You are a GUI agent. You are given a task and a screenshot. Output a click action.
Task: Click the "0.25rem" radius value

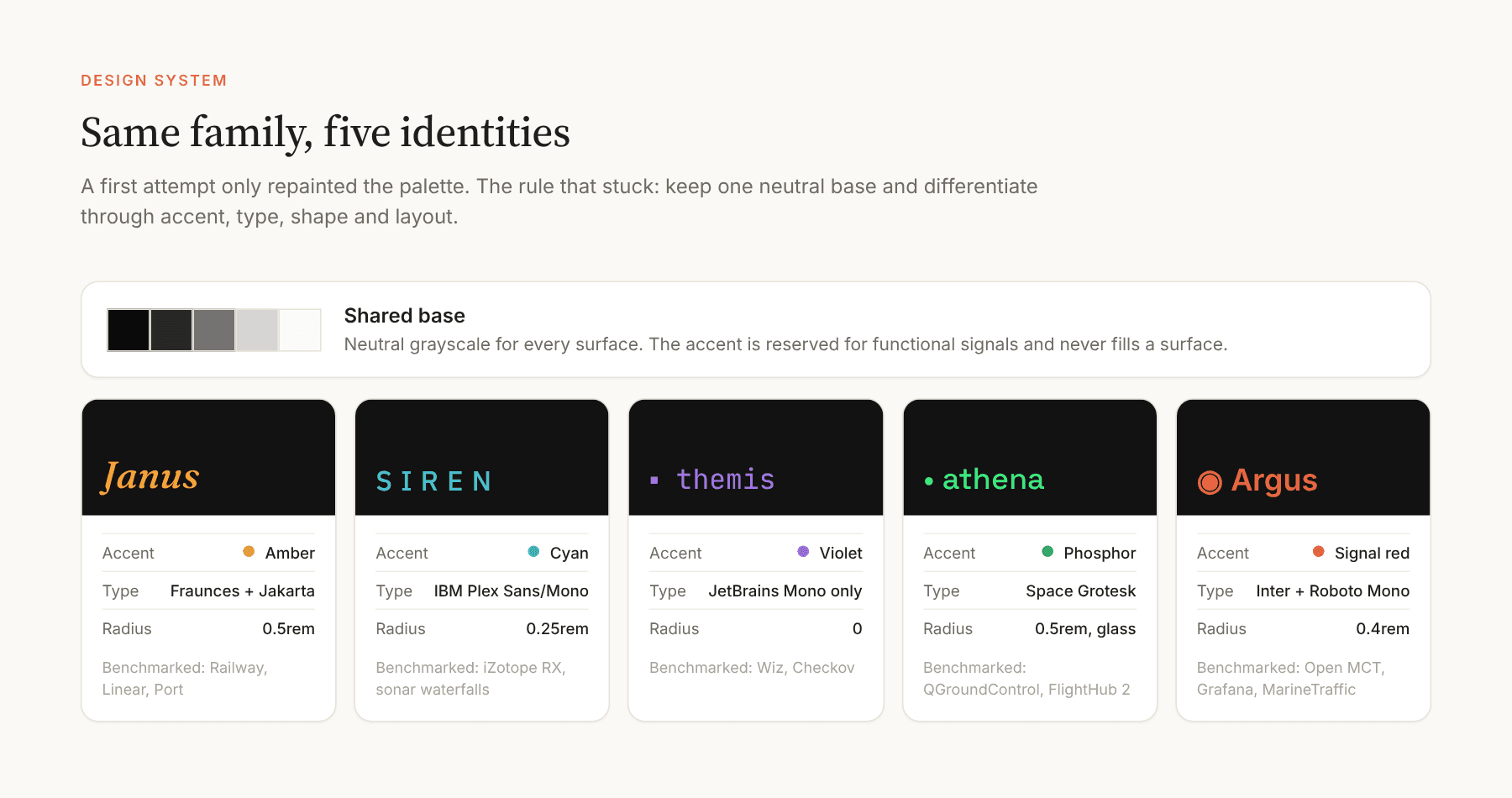coord(558,629)
